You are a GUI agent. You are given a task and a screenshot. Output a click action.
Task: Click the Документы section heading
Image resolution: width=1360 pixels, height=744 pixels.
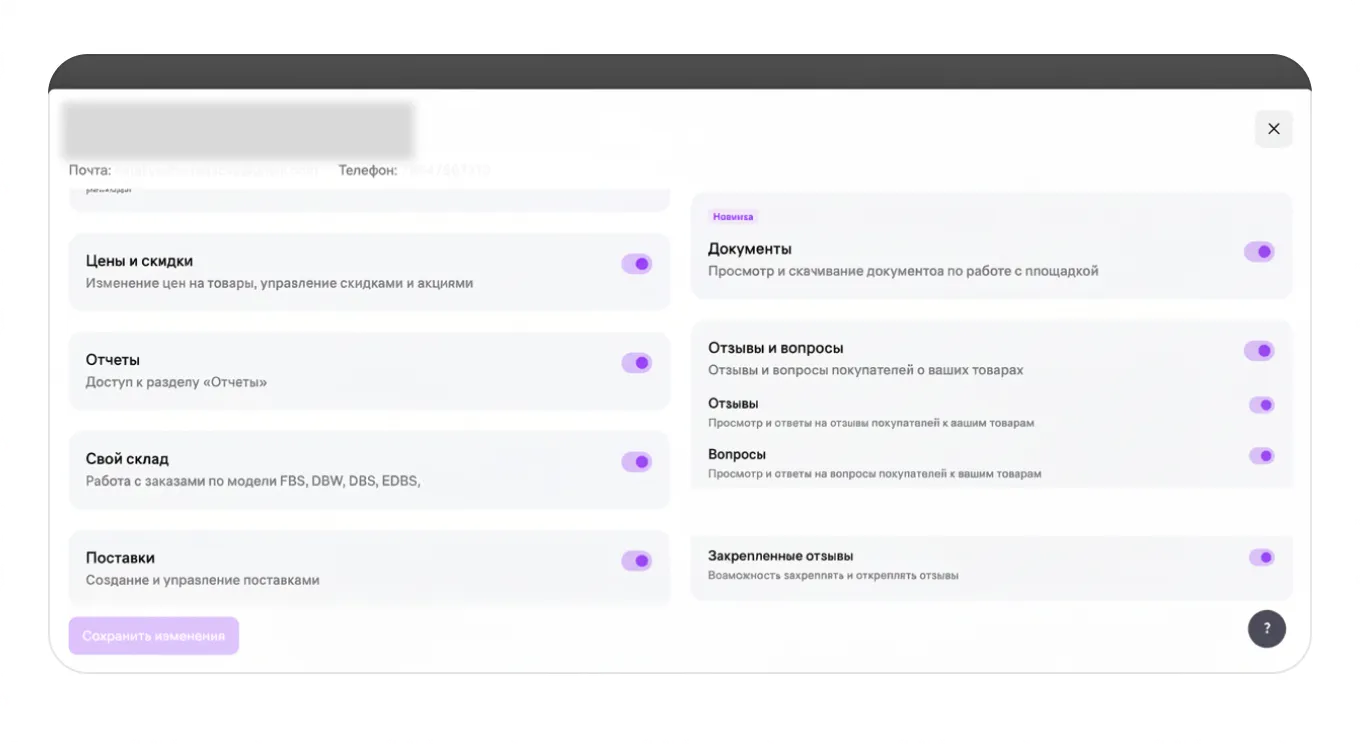749,249
